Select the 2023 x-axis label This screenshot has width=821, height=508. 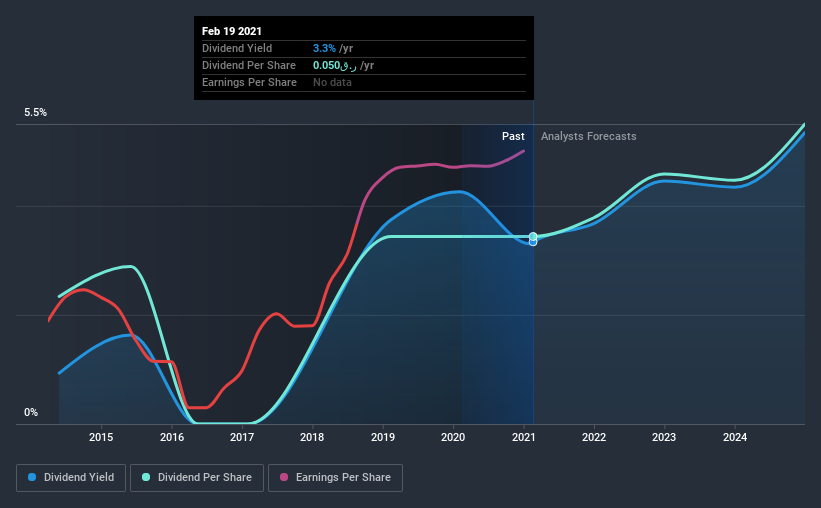664,437
